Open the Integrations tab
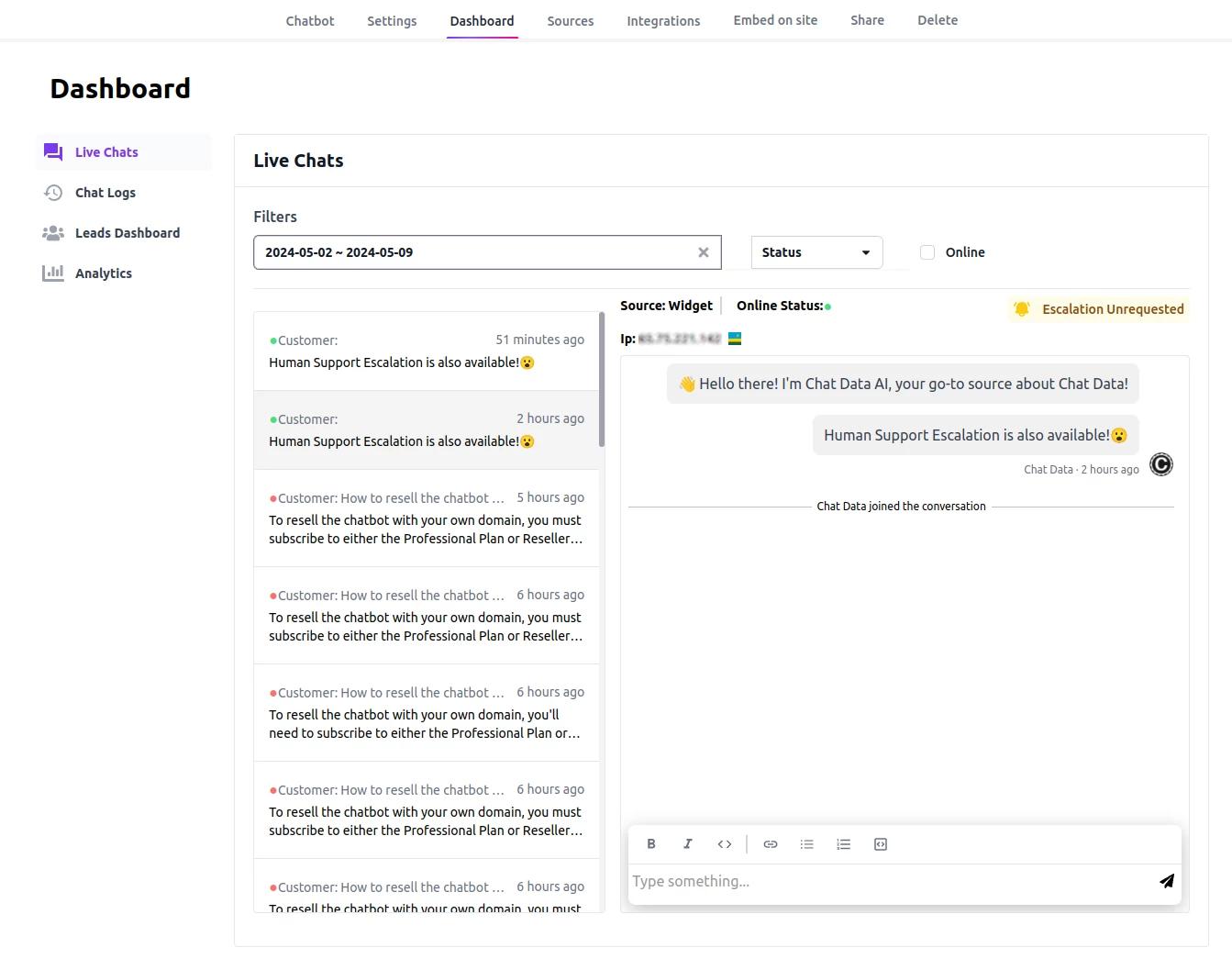Image resolution: width=1232 pixels, height=970 pixels. (x=663, y=21)
